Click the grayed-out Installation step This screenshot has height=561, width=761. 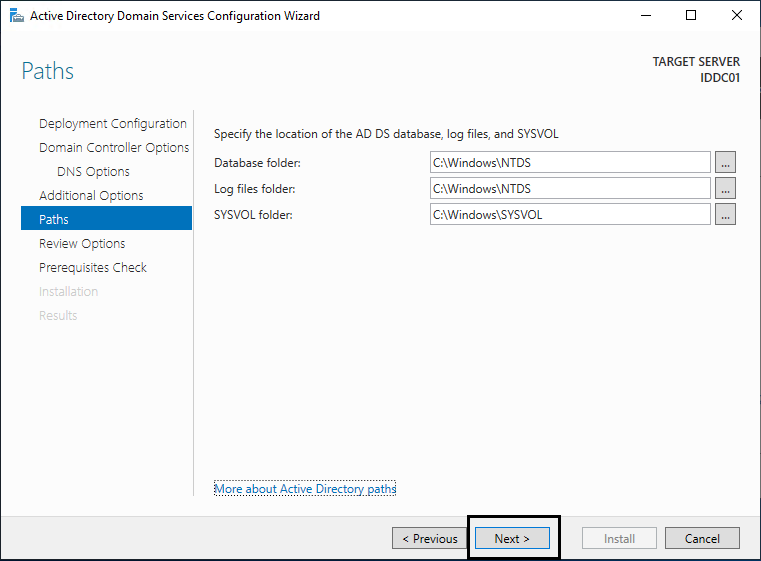68,292
